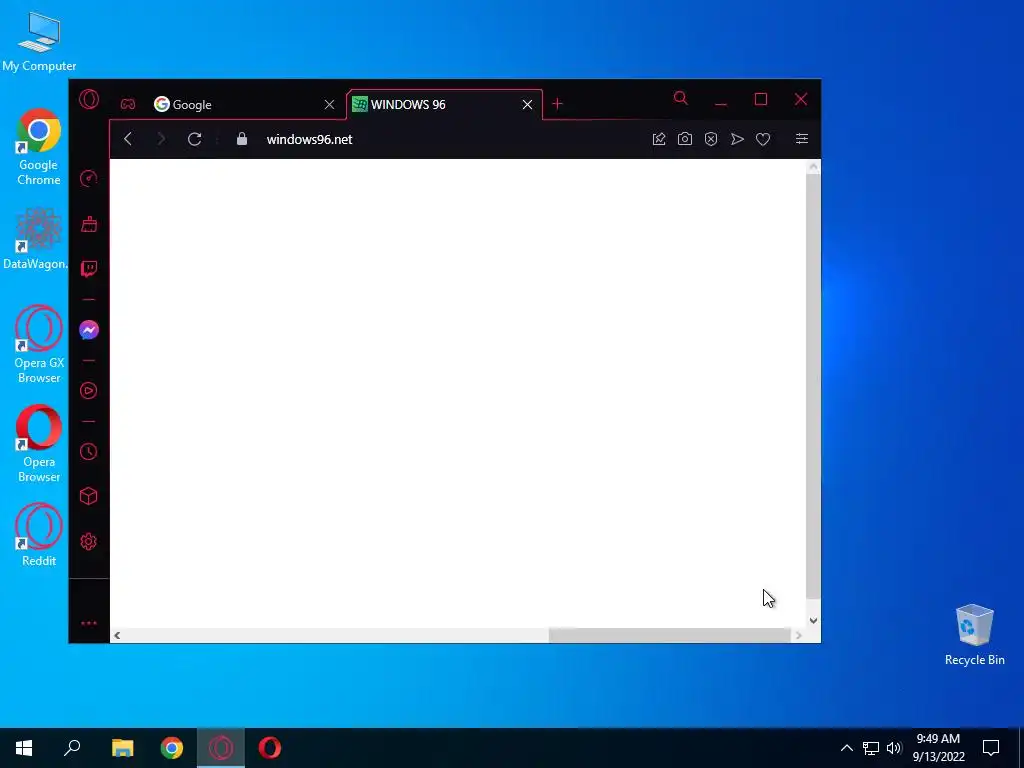Image resolution: width=1024 pixels, height=768 pixels.
Task: Open the Windows Start menu
Action: 24,748
